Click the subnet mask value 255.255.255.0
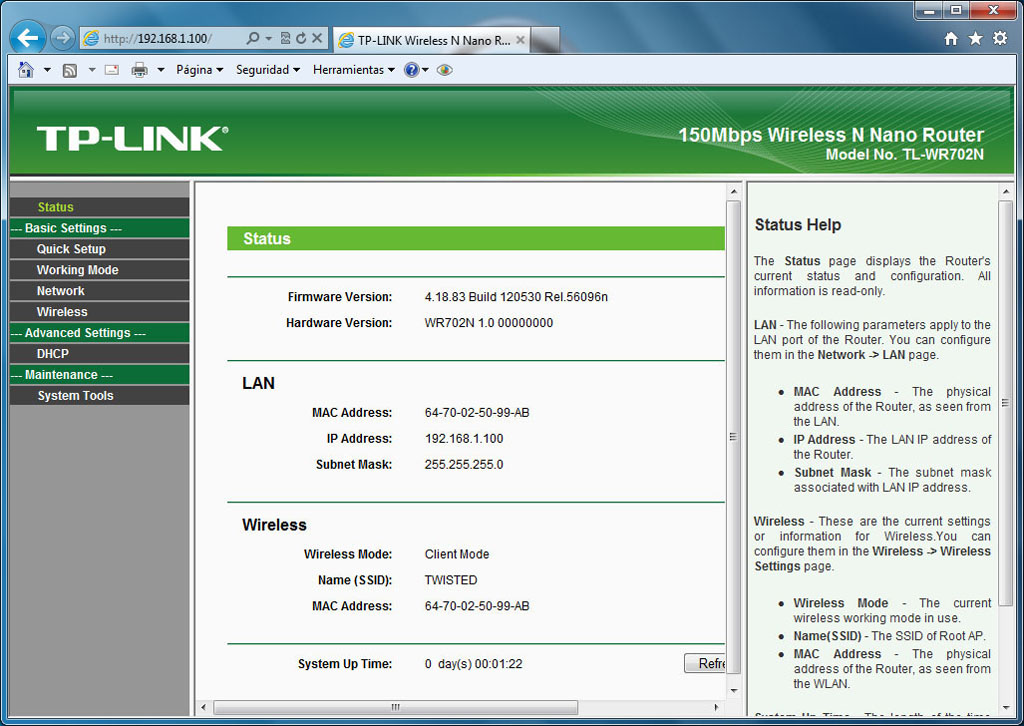The height and width of the screenshot is (726, 1024). point(464,465)
